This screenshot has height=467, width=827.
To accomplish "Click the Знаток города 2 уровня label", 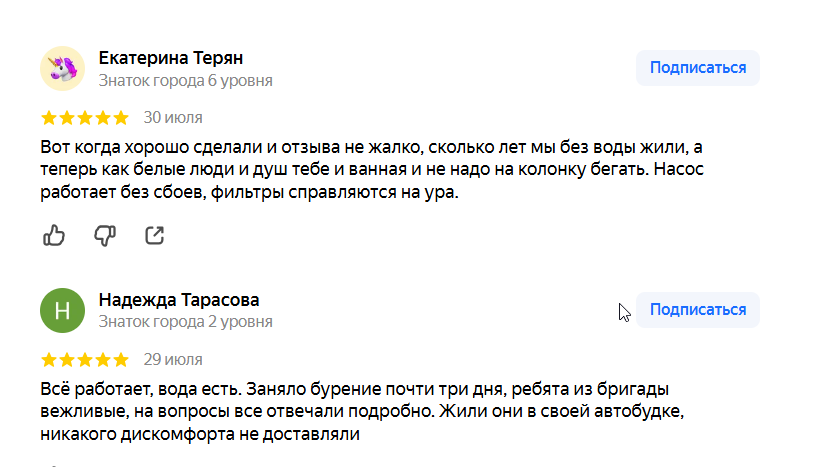I will [x=186, y=322].
